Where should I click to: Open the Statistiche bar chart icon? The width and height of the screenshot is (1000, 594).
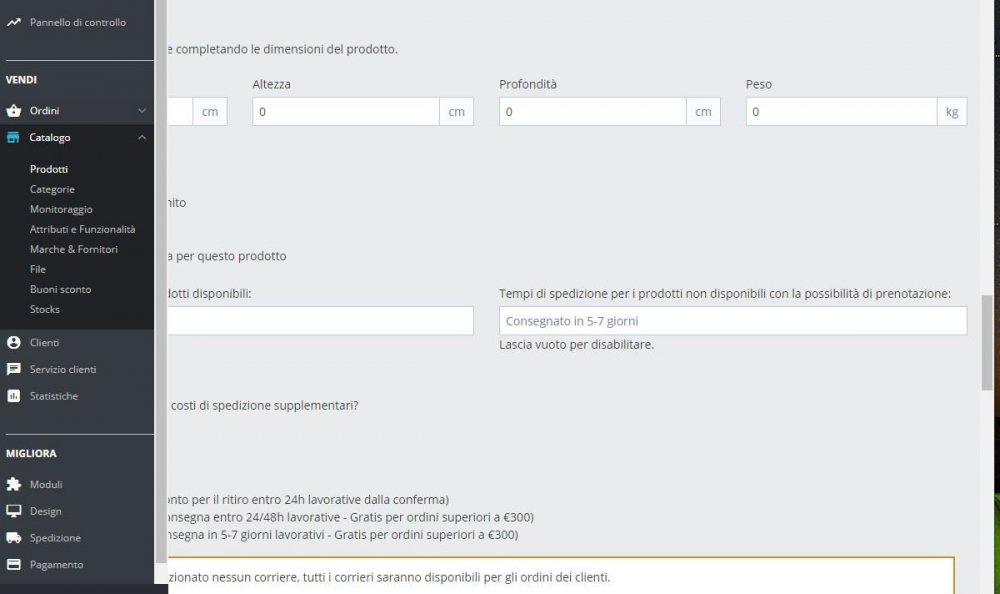pos(13,396)
